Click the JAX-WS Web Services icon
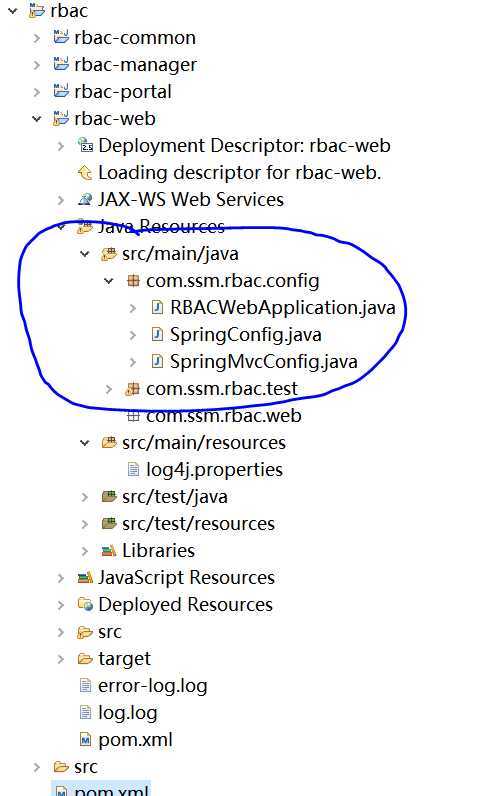 (x=85, y=199)
